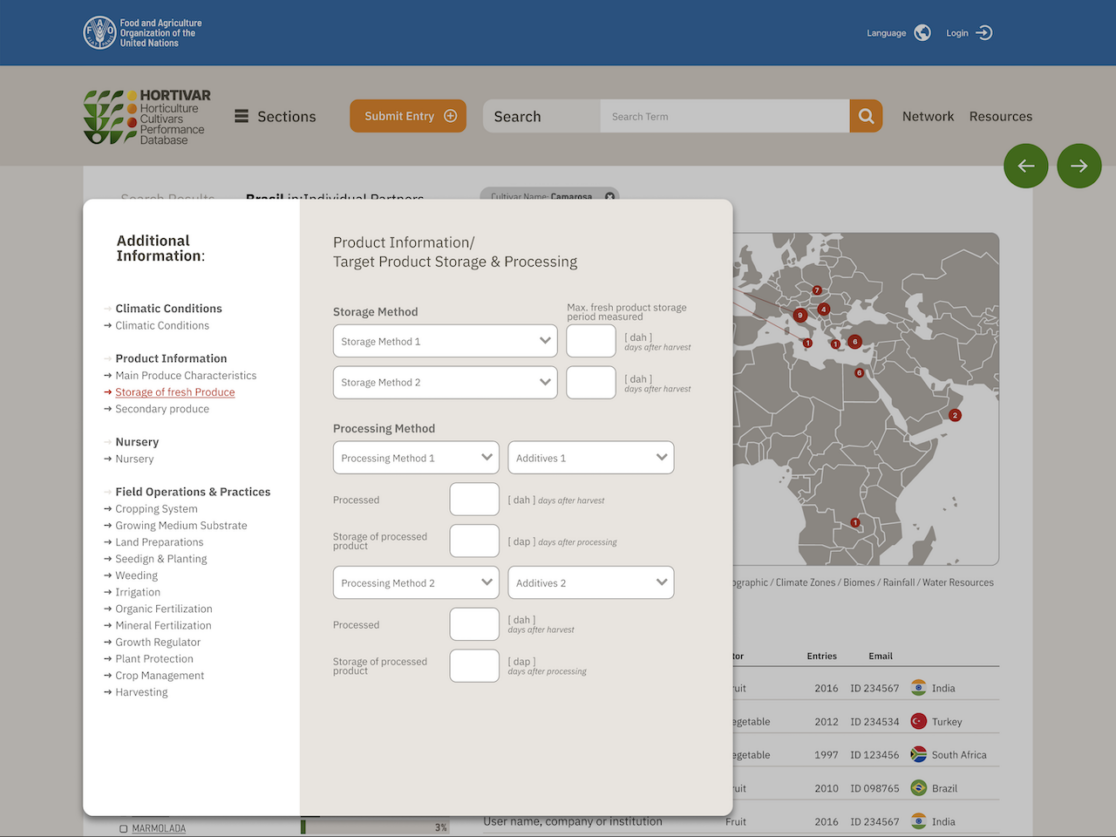Select Irrigation in the sidebar list

pyautogui.click(x=137, y=592)
